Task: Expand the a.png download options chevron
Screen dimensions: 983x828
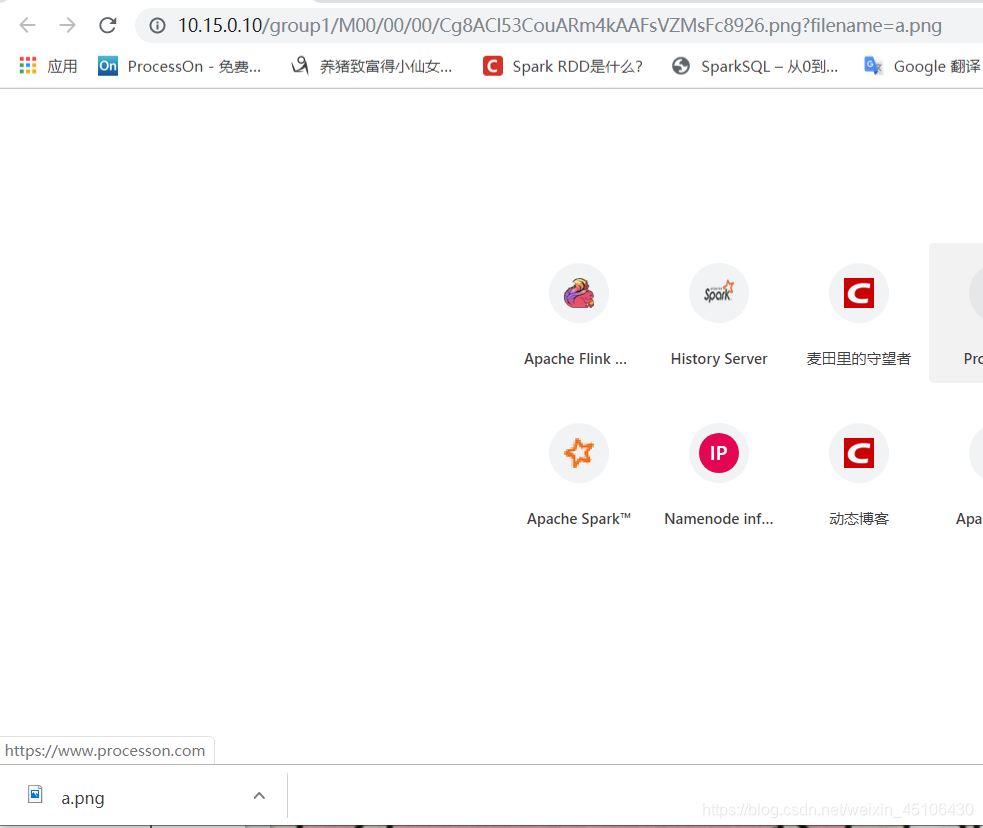Action: (x=259, y=795)
